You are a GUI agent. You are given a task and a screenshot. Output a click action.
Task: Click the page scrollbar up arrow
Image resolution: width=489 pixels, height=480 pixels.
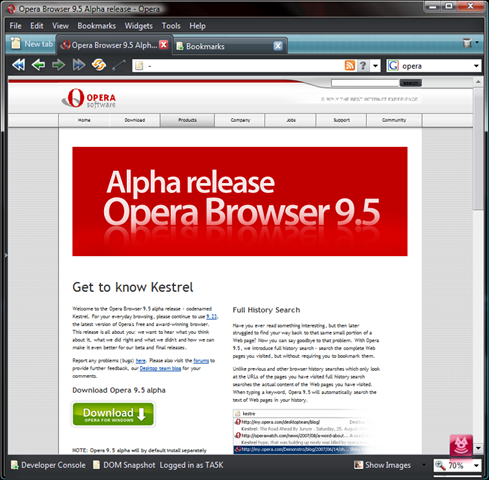pos(478,82)
